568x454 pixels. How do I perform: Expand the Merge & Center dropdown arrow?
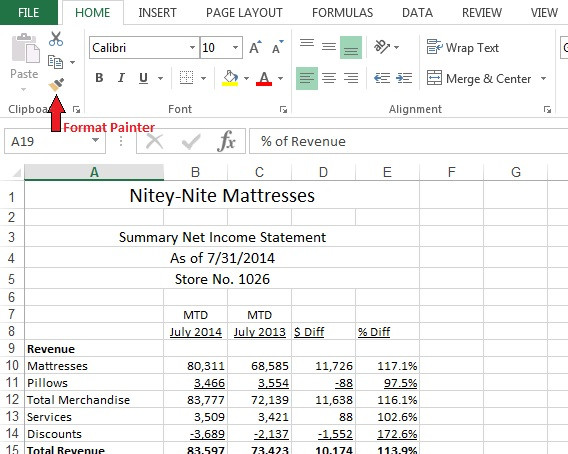543,78
